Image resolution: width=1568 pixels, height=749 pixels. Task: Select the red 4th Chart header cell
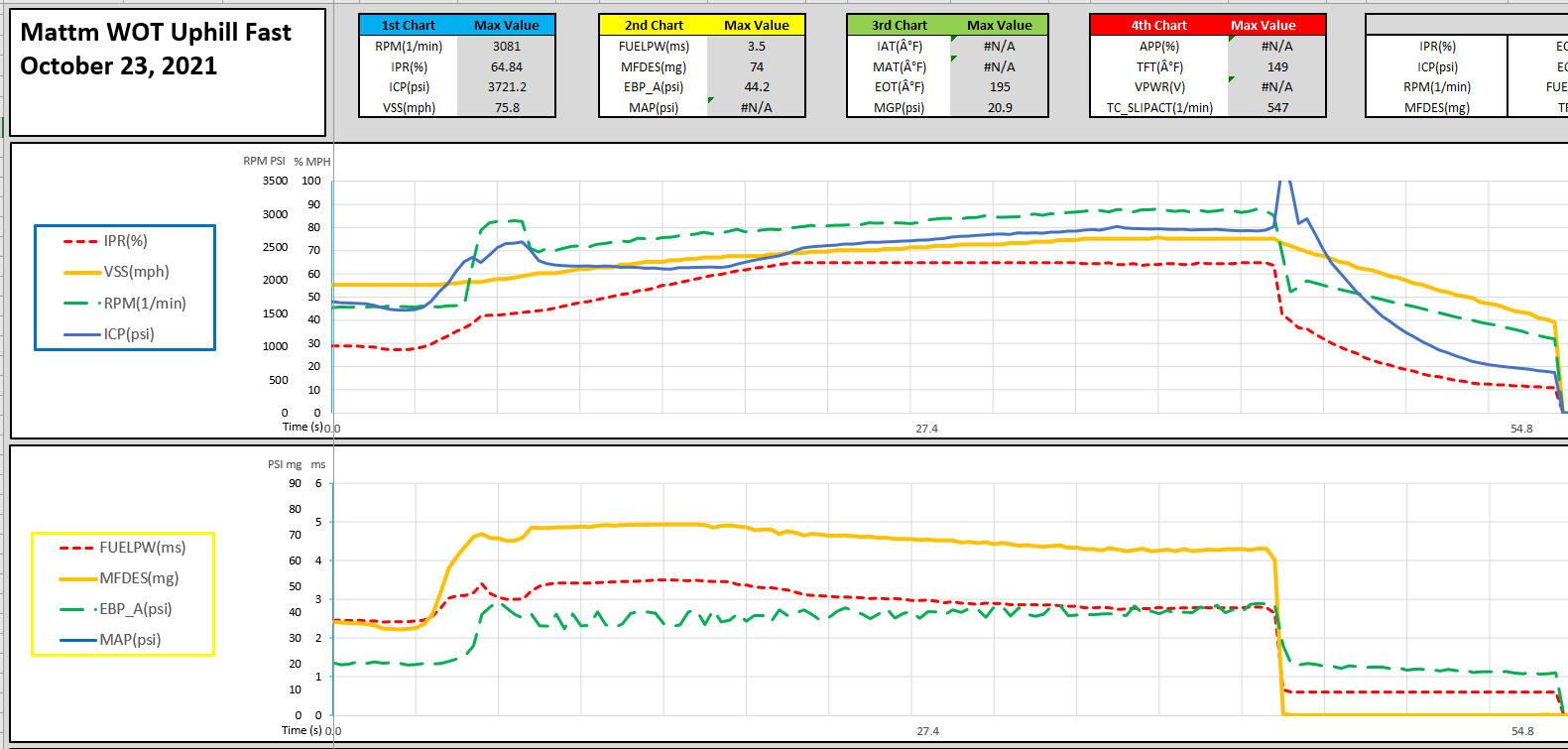click(x=1158, y=25)
